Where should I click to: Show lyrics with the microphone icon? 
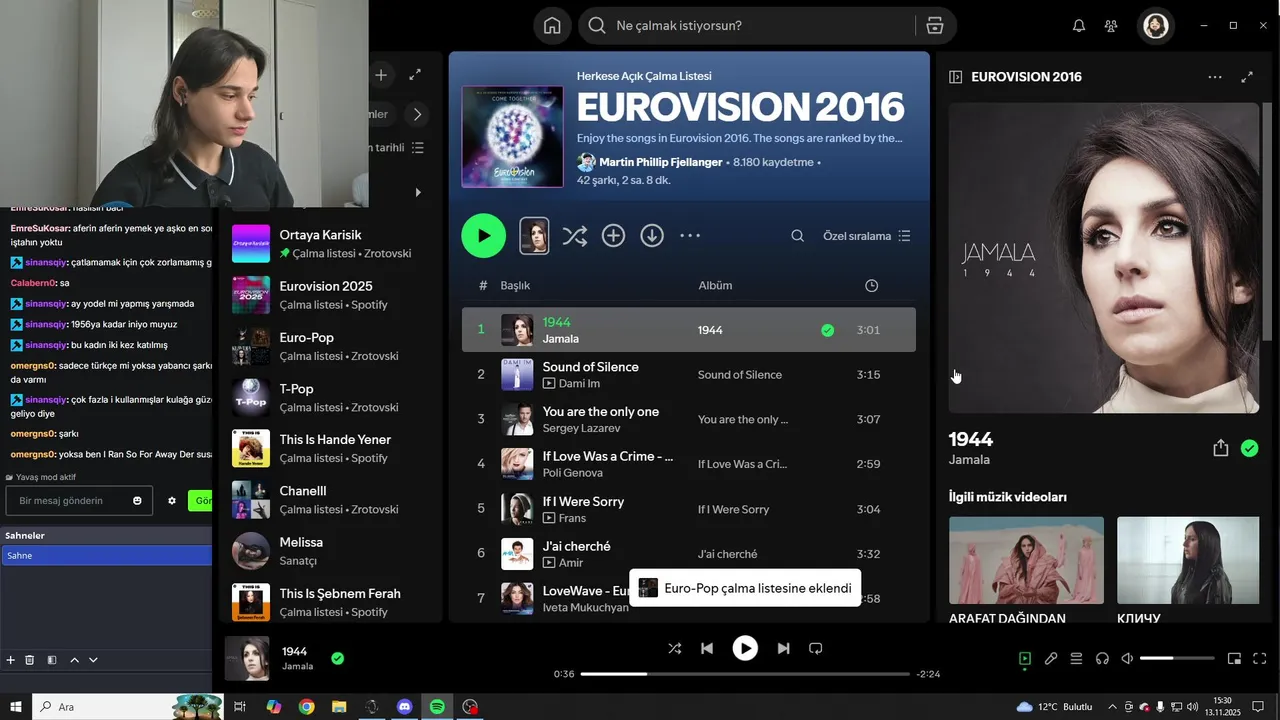coord(1051,658)
